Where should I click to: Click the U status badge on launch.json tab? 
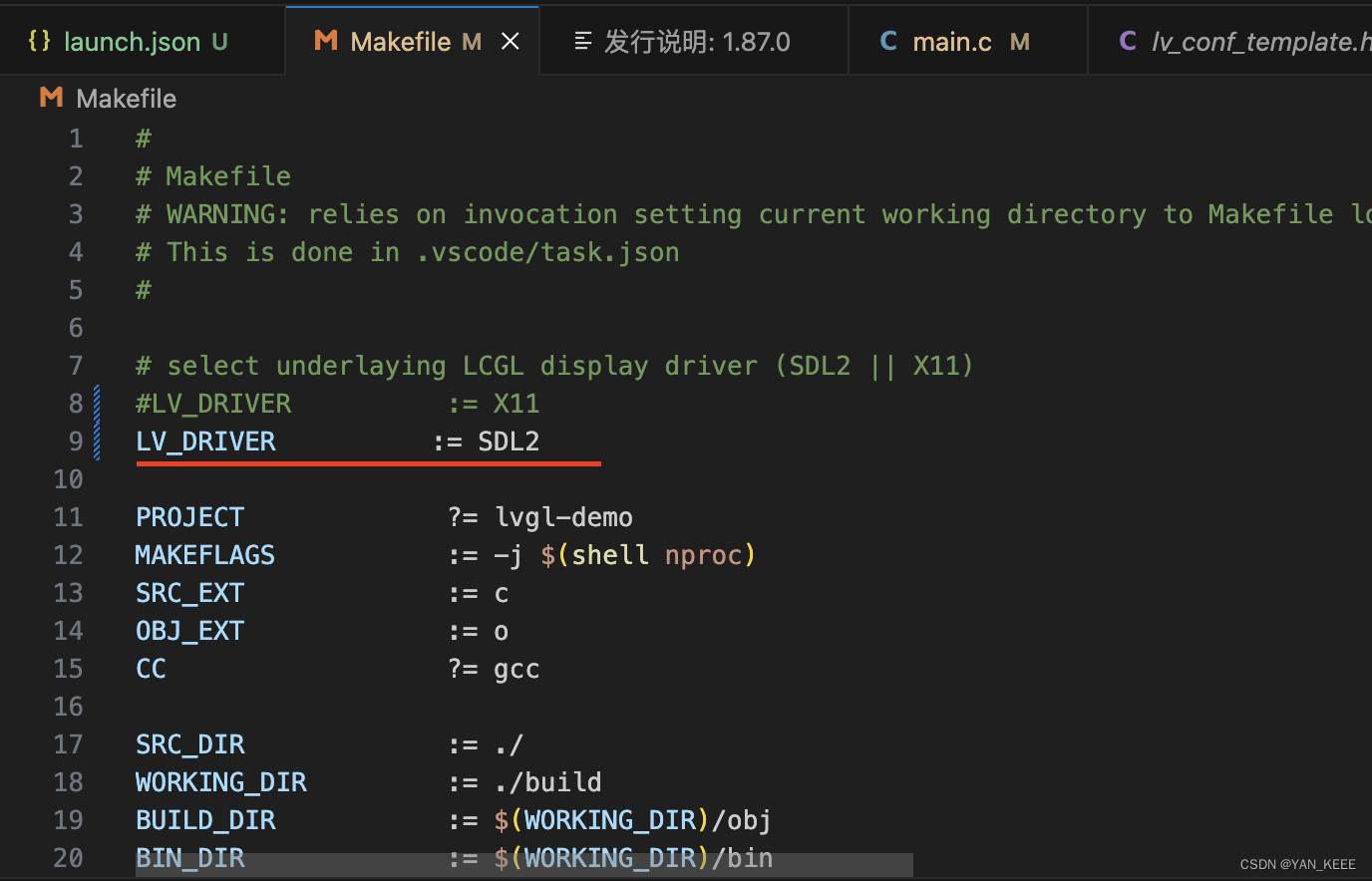[219, 42]
